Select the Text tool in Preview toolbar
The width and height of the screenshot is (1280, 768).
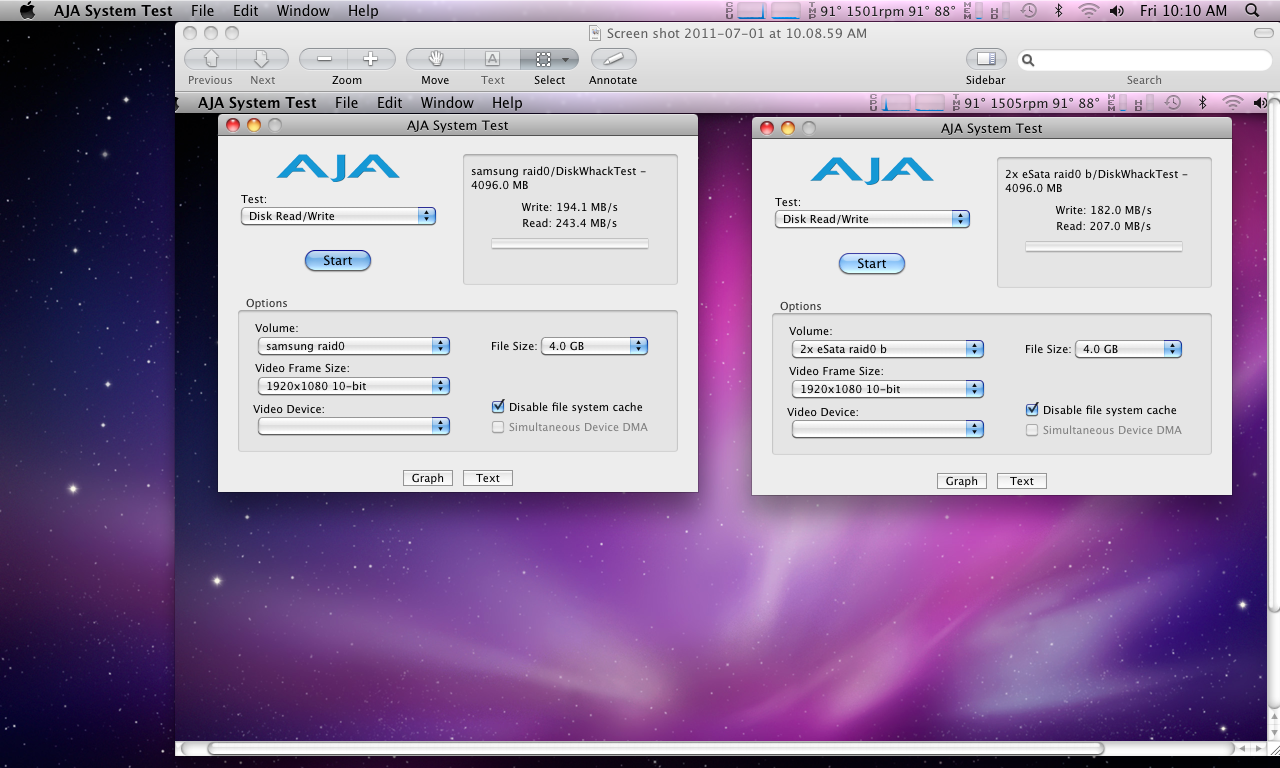[492, 59]
